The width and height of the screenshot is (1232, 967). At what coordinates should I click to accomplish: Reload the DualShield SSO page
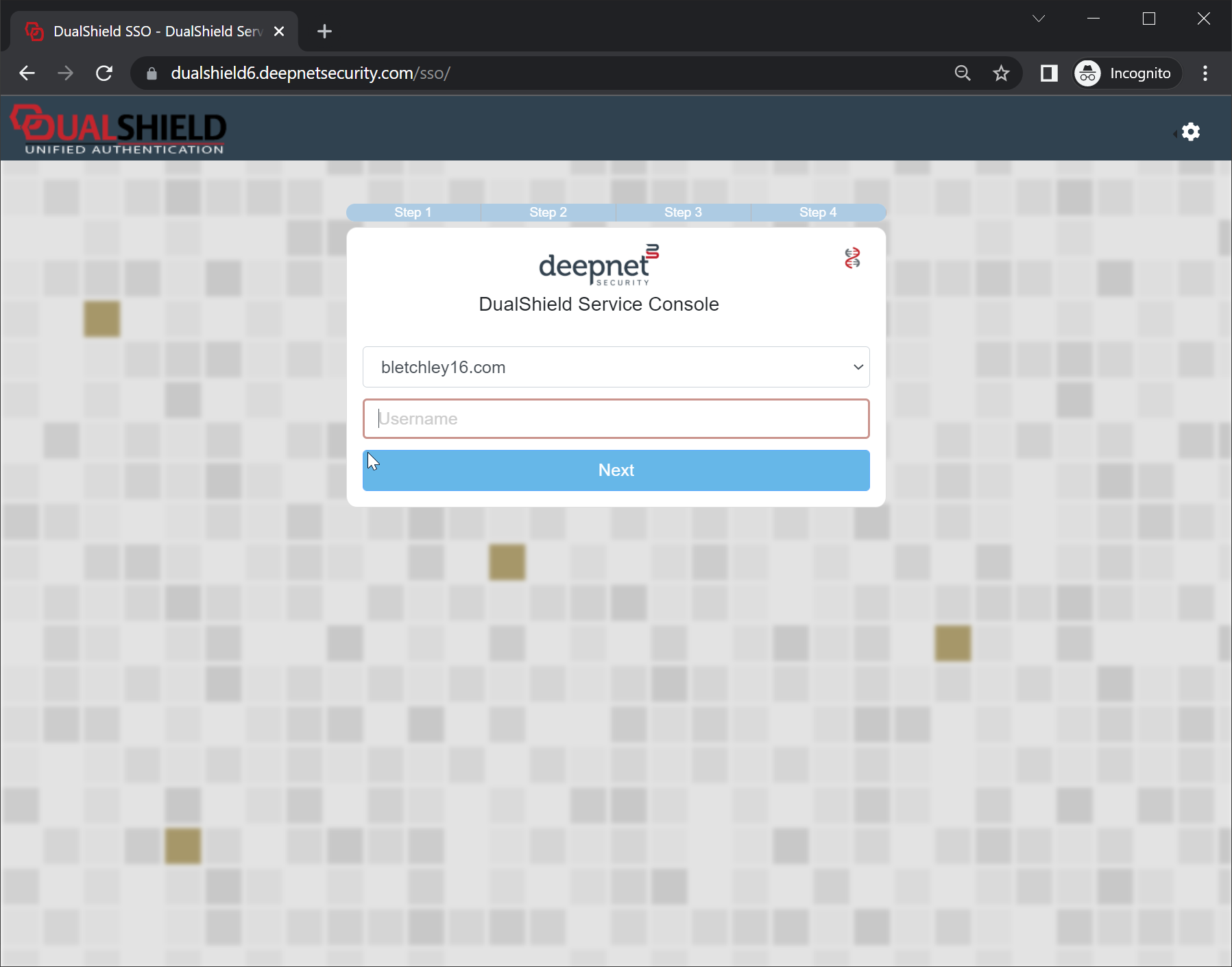104,73
